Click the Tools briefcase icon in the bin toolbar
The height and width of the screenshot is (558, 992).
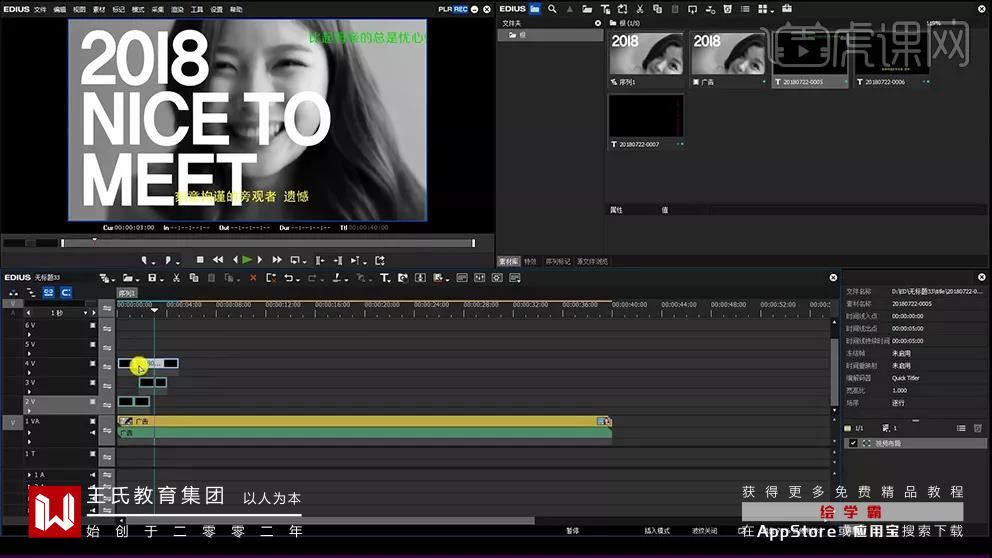787,9
